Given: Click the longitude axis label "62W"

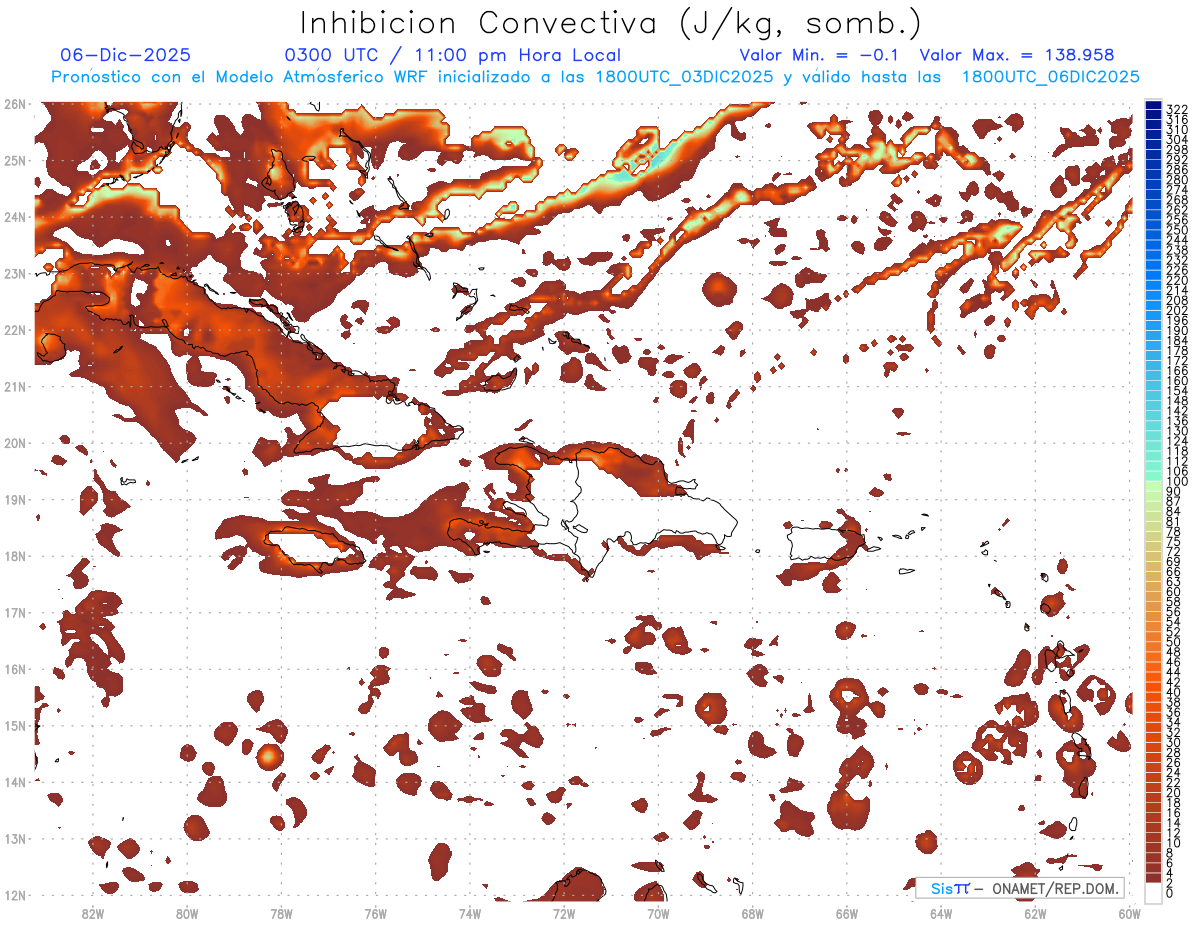Looking at the screenshot, I should tap(1034, 913).
